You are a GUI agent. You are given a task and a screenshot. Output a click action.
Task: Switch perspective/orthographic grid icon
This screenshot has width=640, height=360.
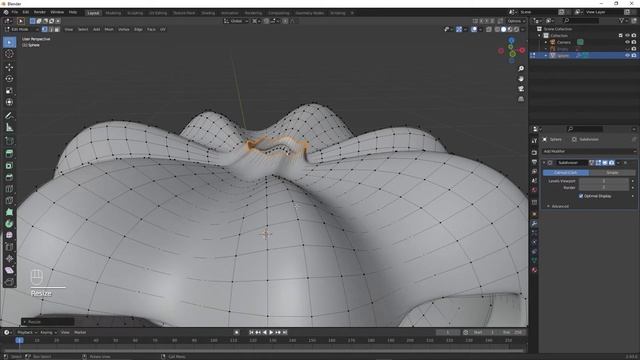click(x=521, y=99)
